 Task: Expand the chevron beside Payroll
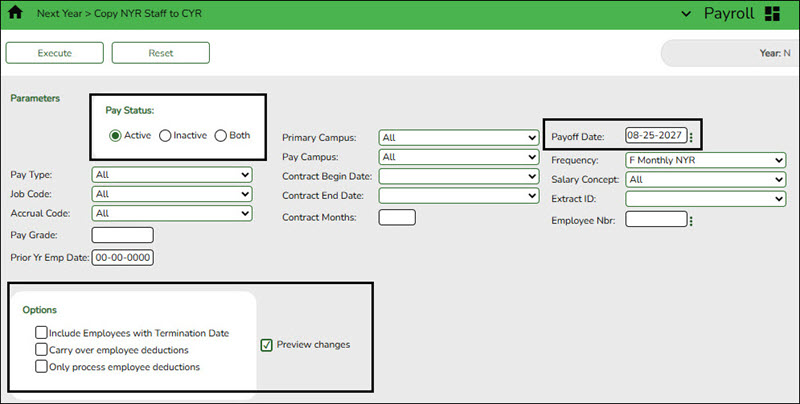686,14
